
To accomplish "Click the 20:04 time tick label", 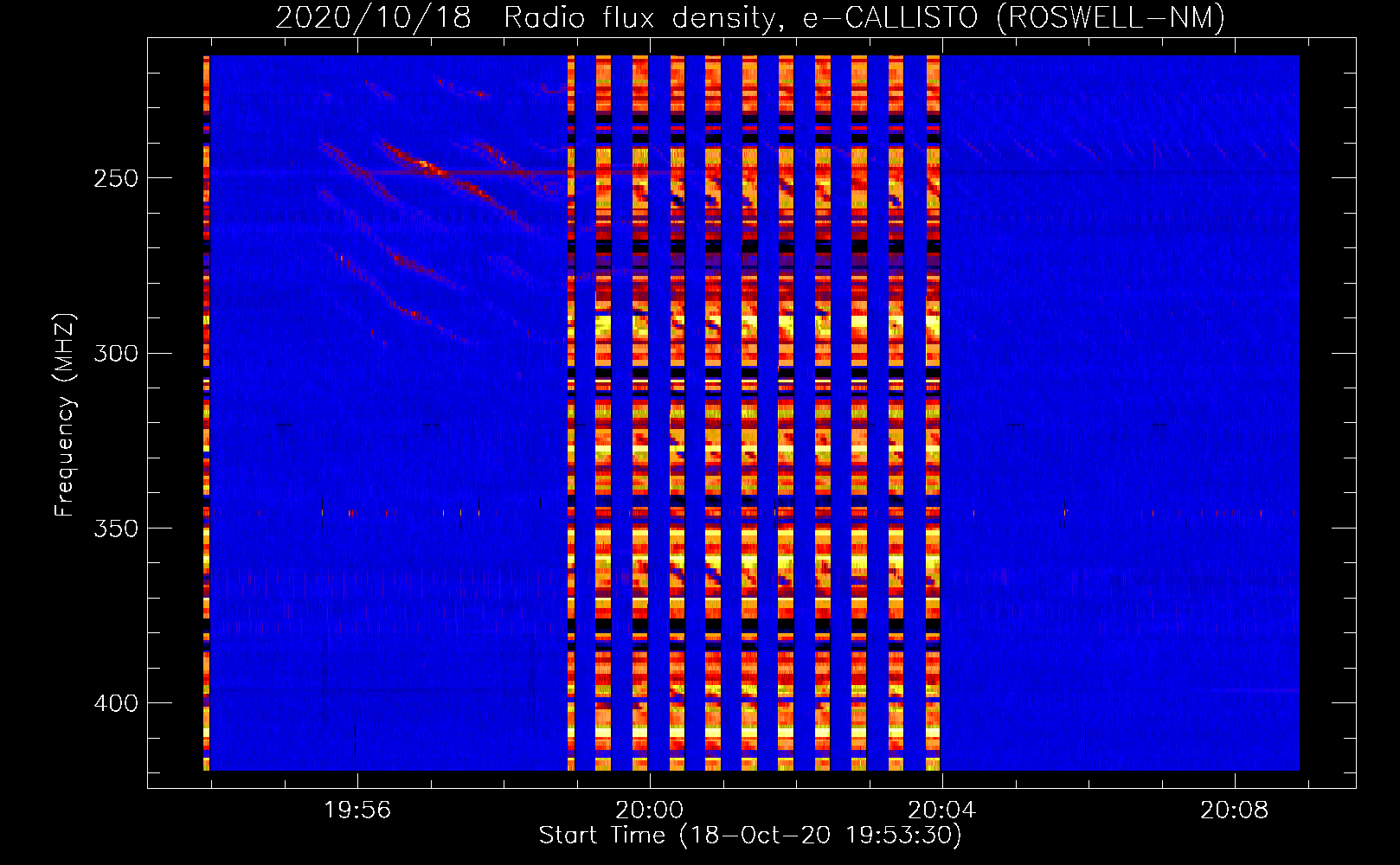I will 941,811.
